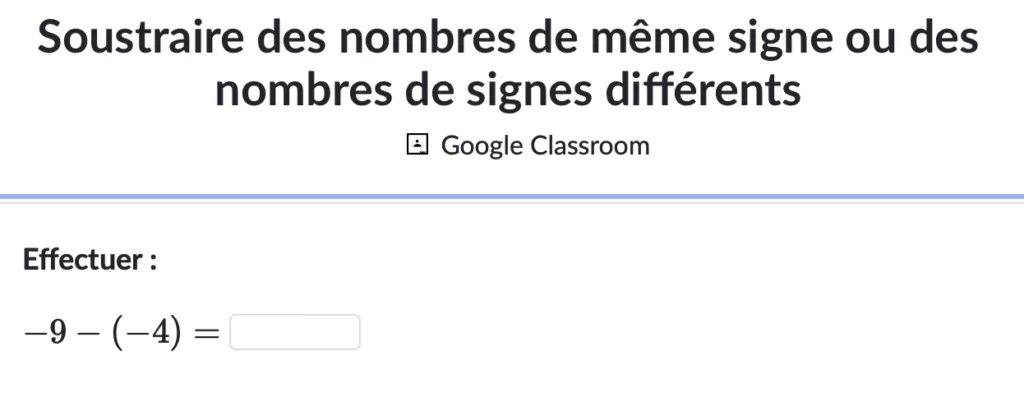Click the (−4) term in parentheses
Viewport: 1024px width, 416px height.
149,334
